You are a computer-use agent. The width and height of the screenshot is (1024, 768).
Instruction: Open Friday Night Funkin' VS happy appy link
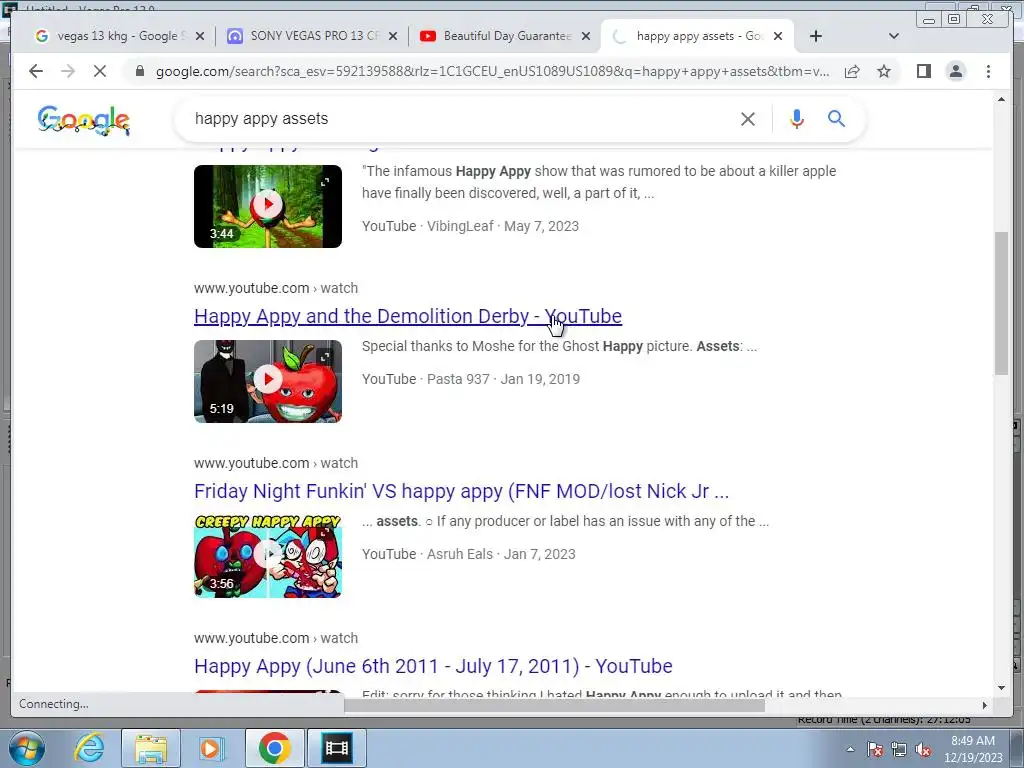point(461,491)
